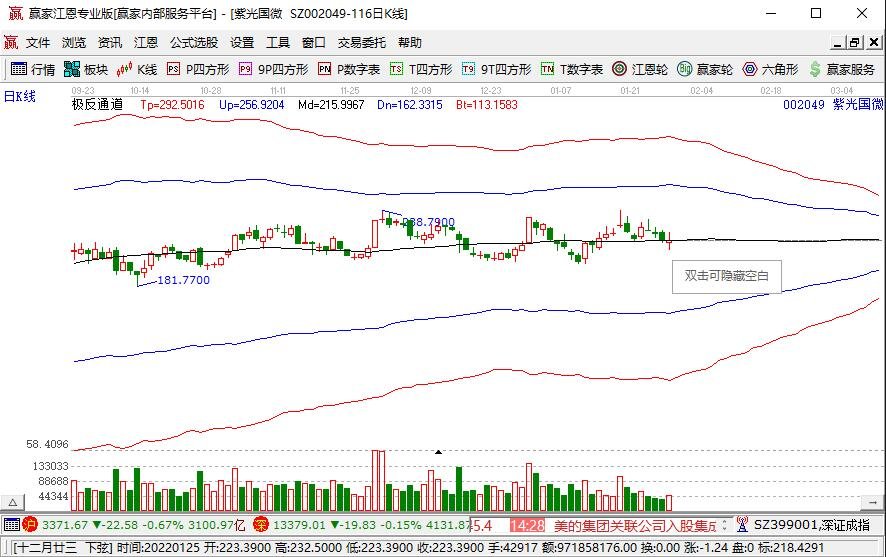
Task: Launch the 江恩轮 Gann wheel
Action: tap(640, 69)
